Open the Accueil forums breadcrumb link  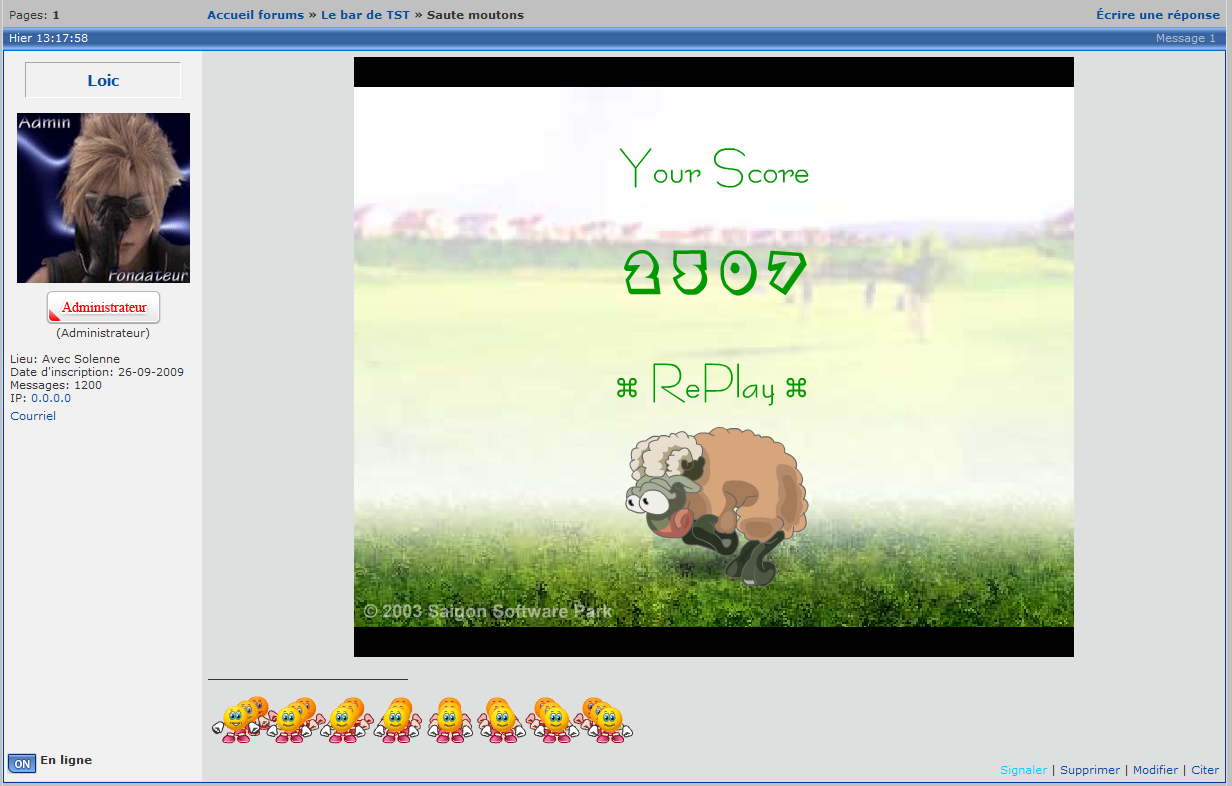[255, 15]
